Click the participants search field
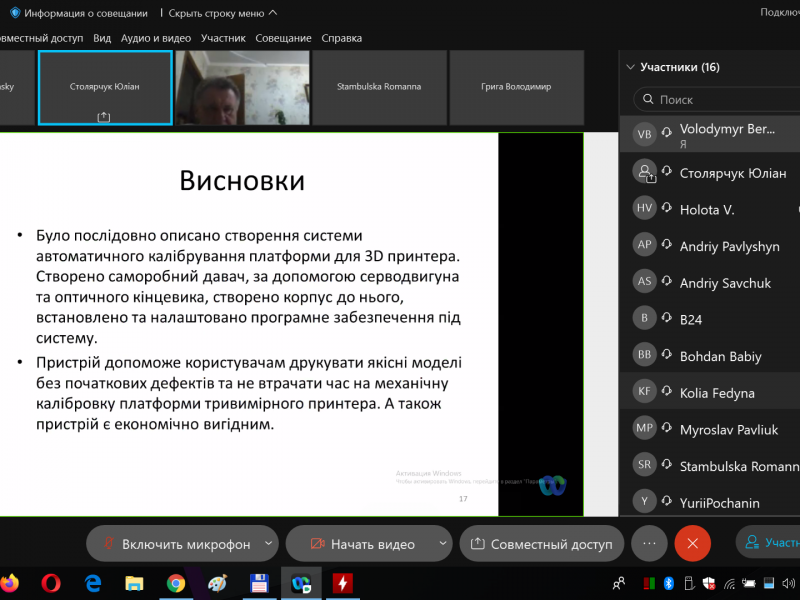800x600 pixels. [720, 100]
